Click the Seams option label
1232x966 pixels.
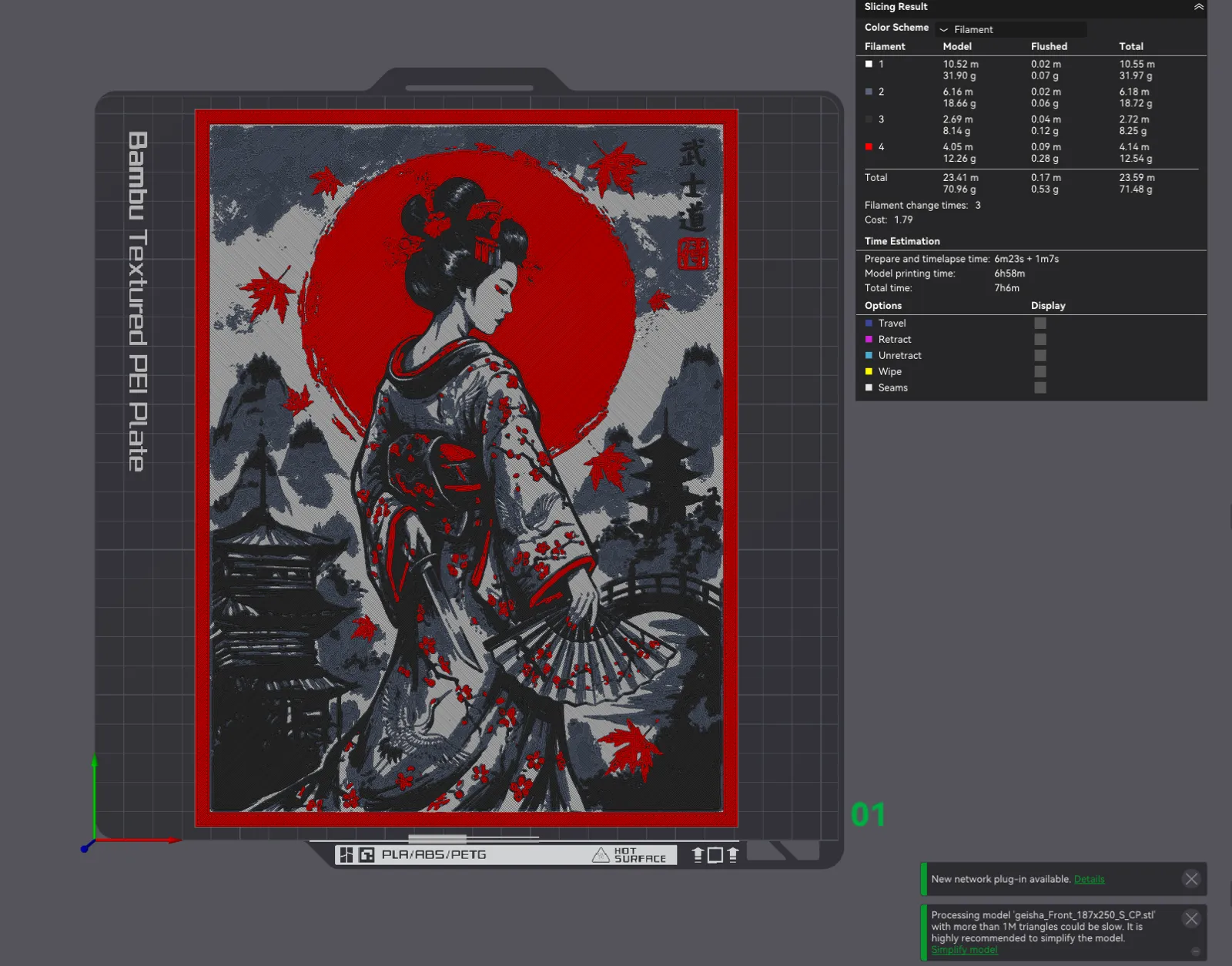click(892, 388)
